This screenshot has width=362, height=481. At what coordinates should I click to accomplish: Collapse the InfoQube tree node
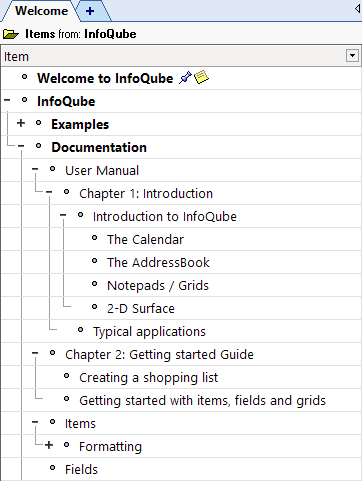click(x=7, y=100)
